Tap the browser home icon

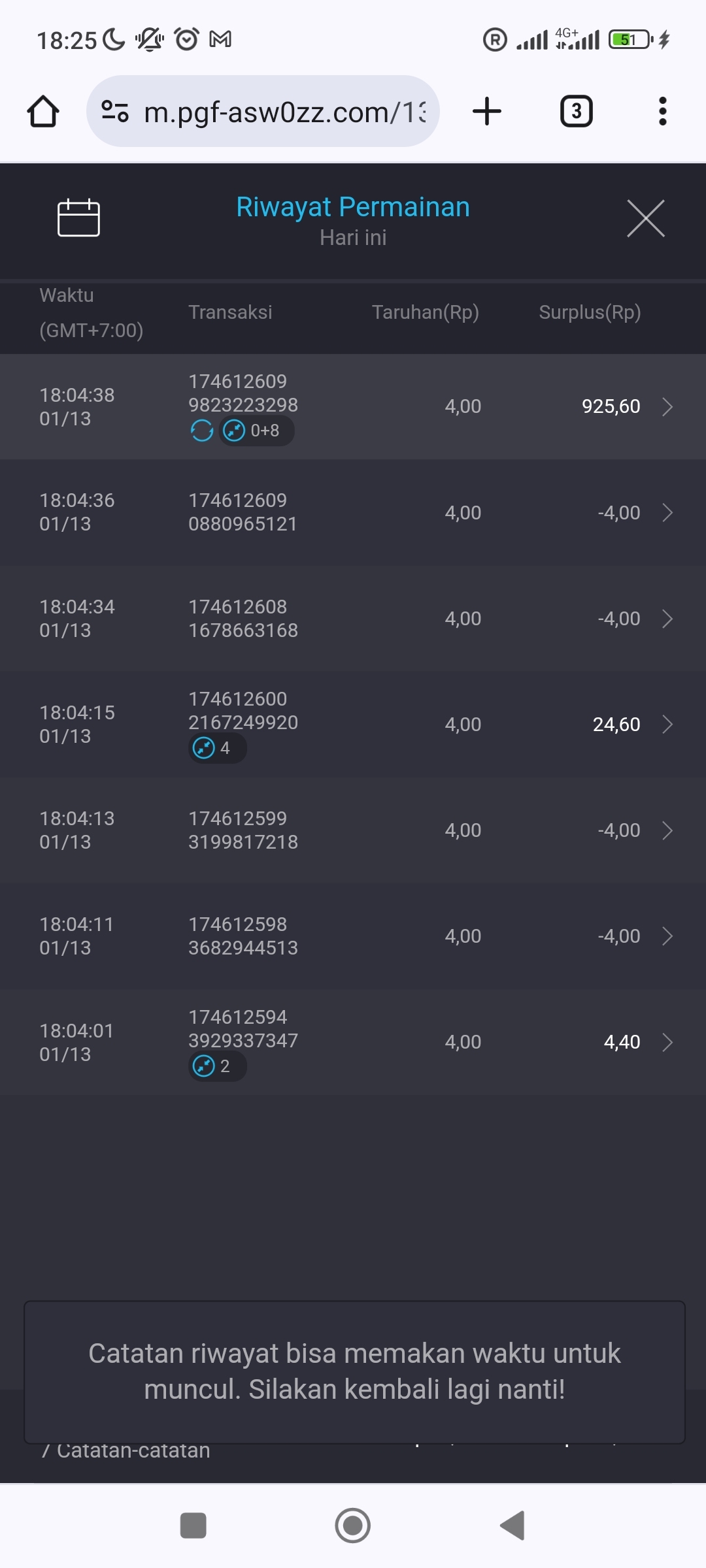click(x=43, y=111)
